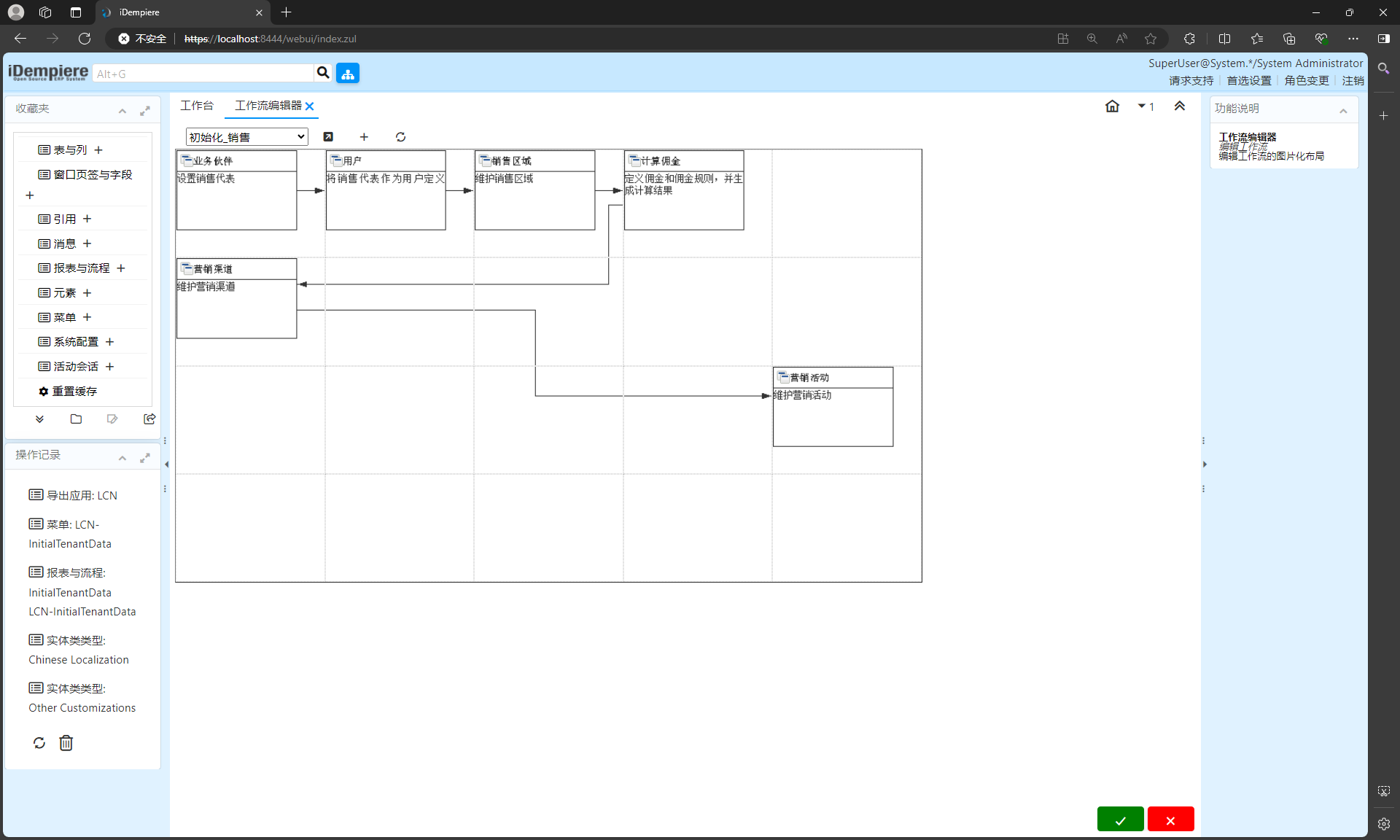
Task: Open 引用 favorite
Action: (x=57, y=219)
